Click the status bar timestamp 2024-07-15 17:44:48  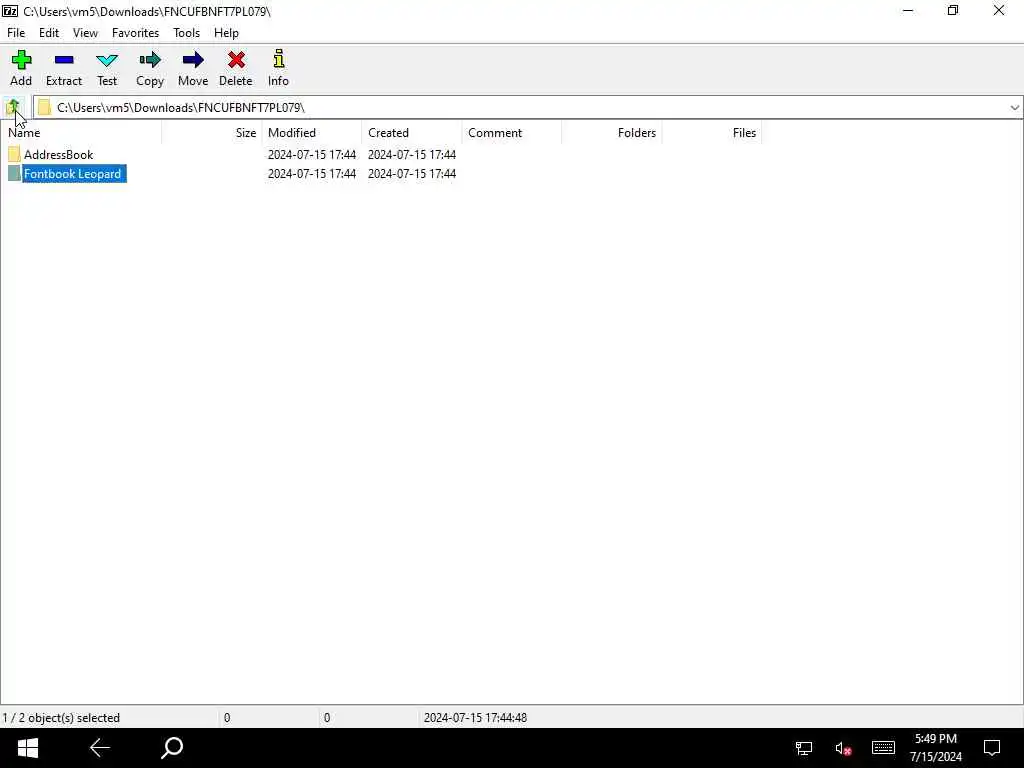(x=475, y=718)
